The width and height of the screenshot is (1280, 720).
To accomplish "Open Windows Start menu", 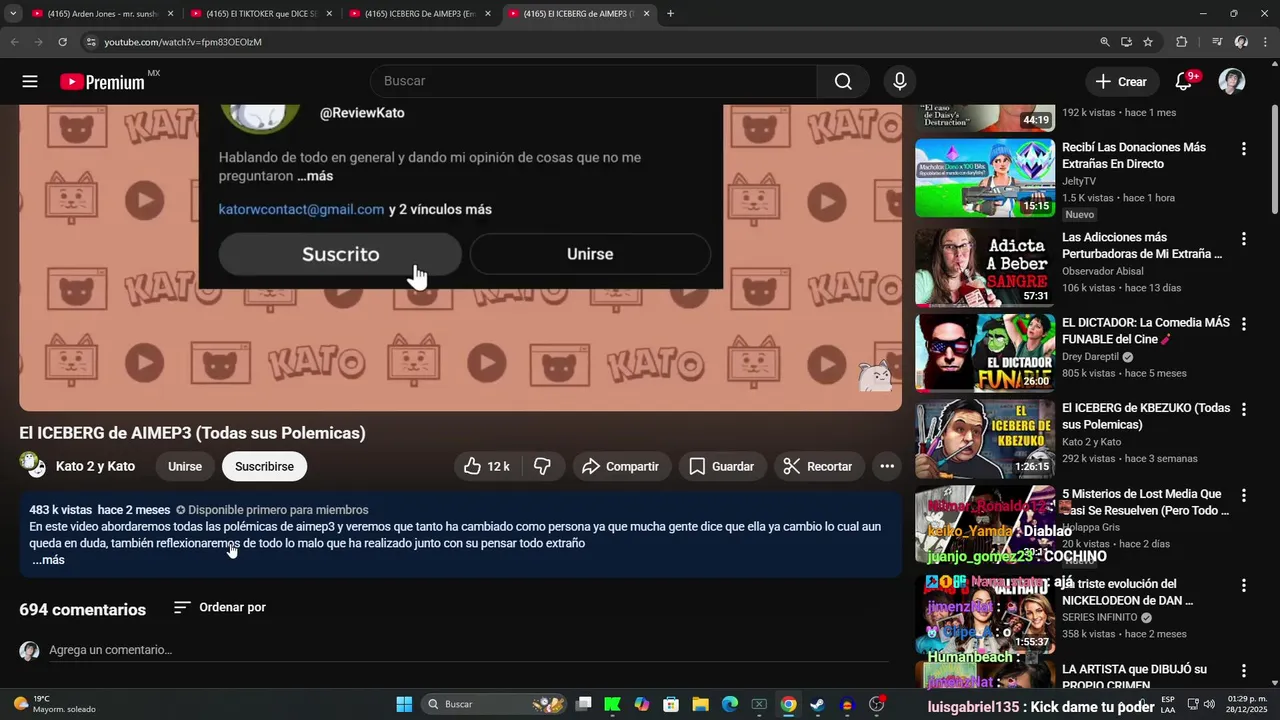I will click(x=404, y=704).
